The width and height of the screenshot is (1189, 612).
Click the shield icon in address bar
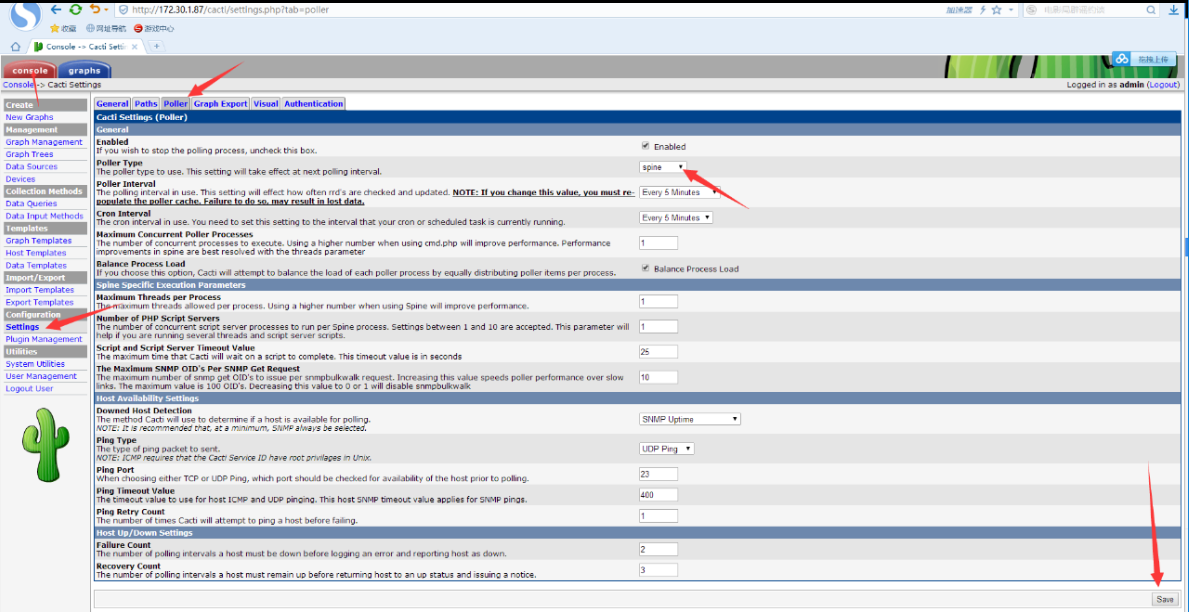click(x=124, y=10)
